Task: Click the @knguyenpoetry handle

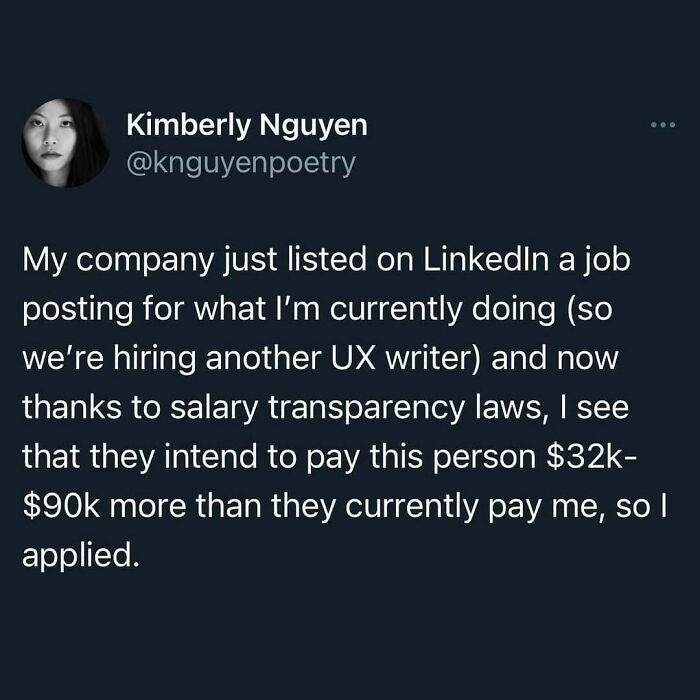Action: point(239,162)
